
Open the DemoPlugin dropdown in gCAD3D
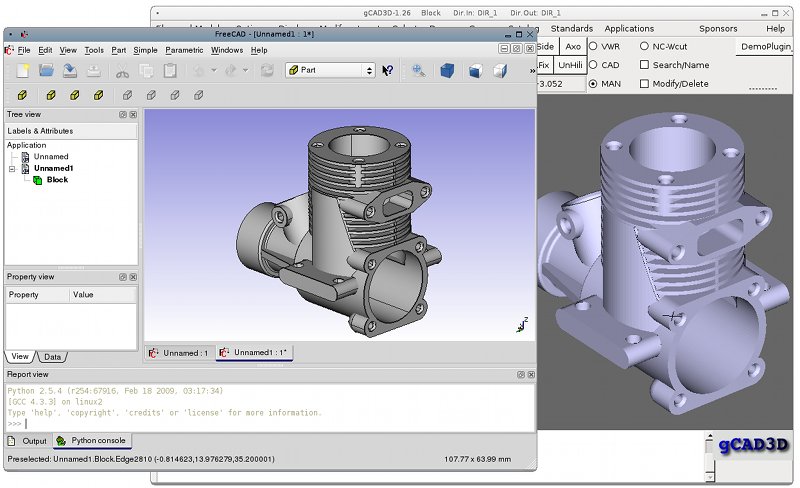coord(766,47)
